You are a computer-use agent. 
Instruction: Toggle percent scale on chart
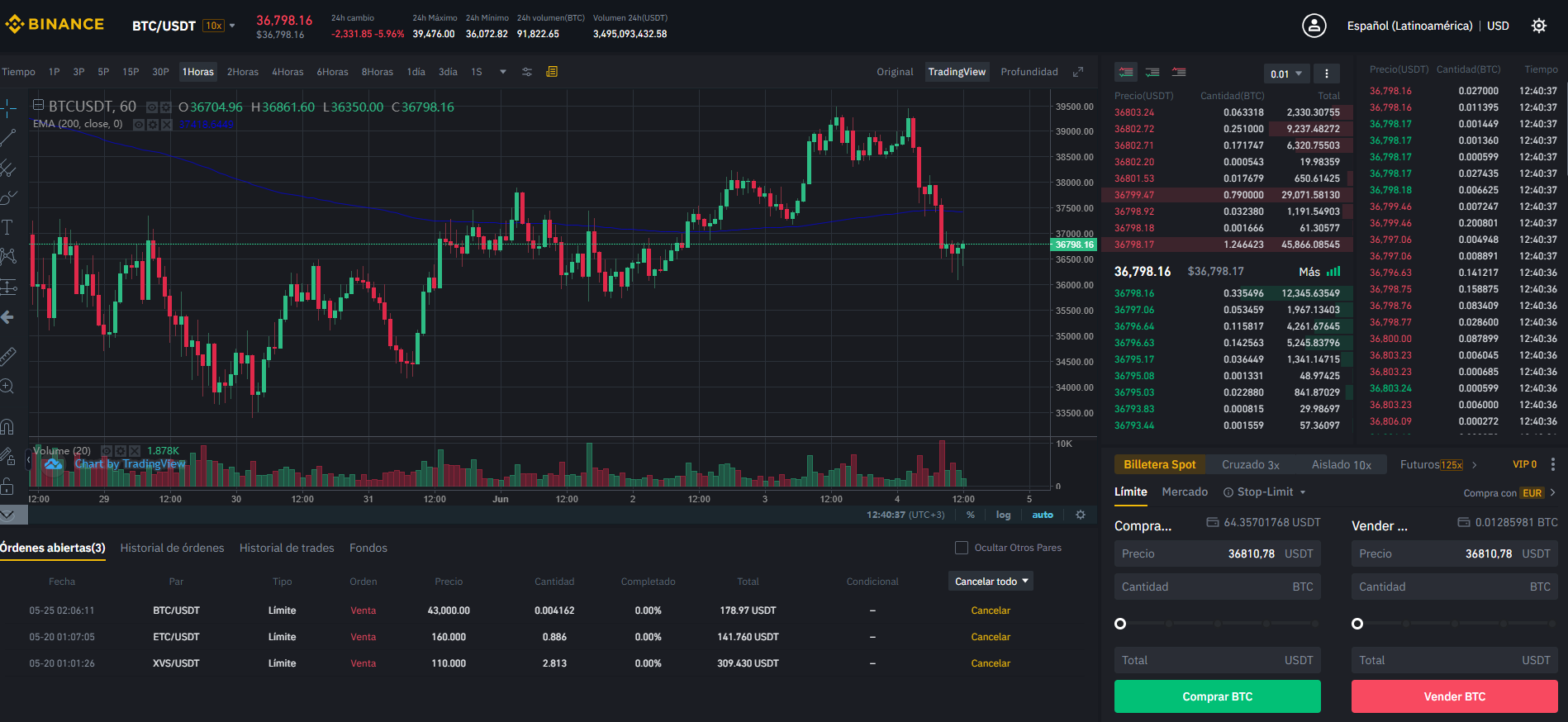click(971, 515)
